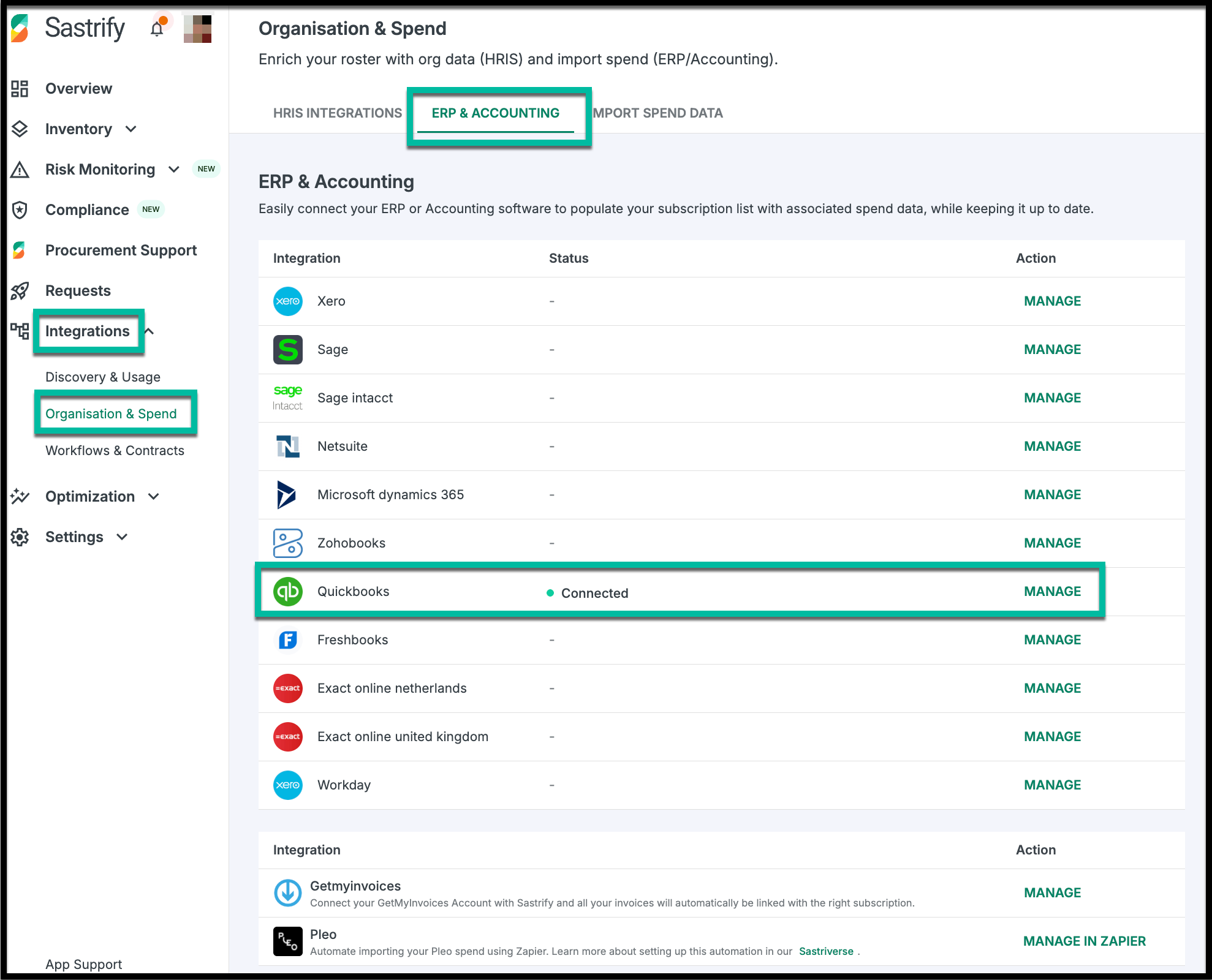This screenshot has width=1212, height=980.
Task: Click the Zohobooks logo icon
Action: pos(288,543)
